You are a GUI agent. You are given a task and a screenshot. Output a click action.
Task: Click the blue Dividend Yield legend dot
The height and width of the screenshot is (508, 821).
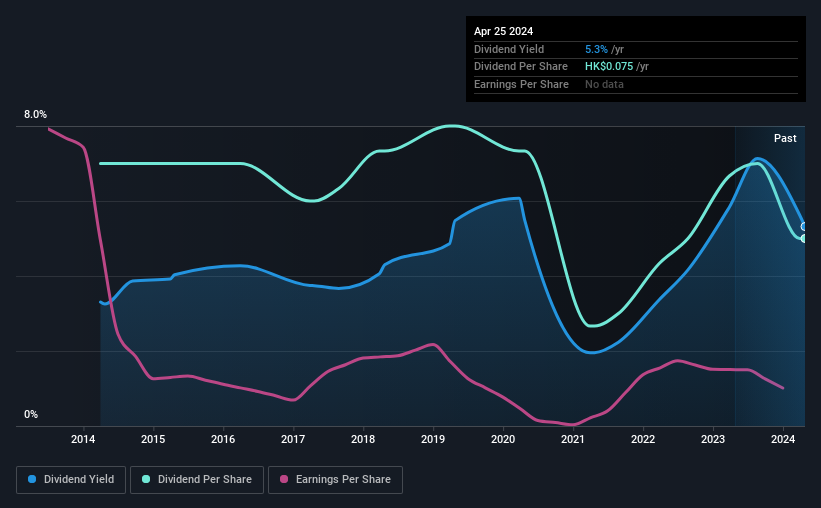click(32, 479)
